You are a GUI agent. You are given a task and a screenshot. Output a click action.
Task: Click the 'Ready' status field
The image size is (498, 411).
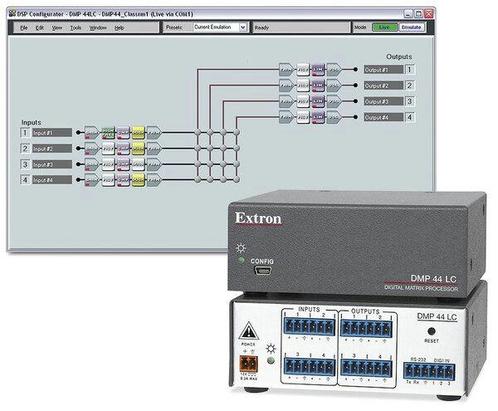pos(301,27)
